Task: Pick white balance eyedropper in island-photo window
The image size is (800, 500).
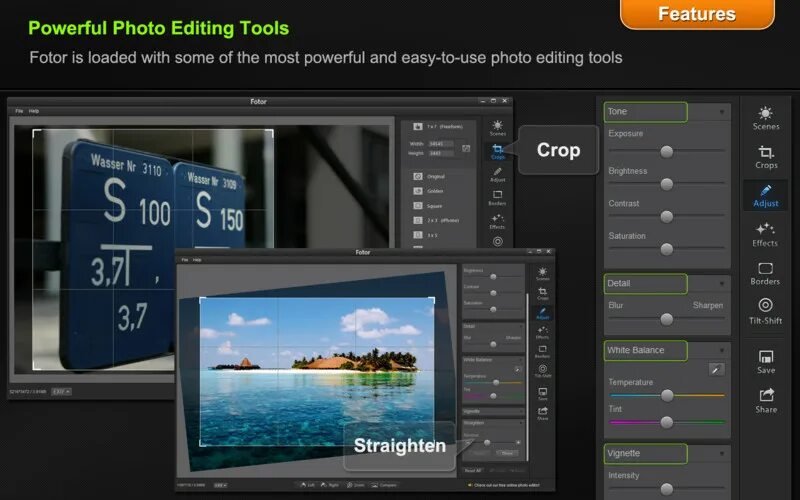Action: pos(517,368)
